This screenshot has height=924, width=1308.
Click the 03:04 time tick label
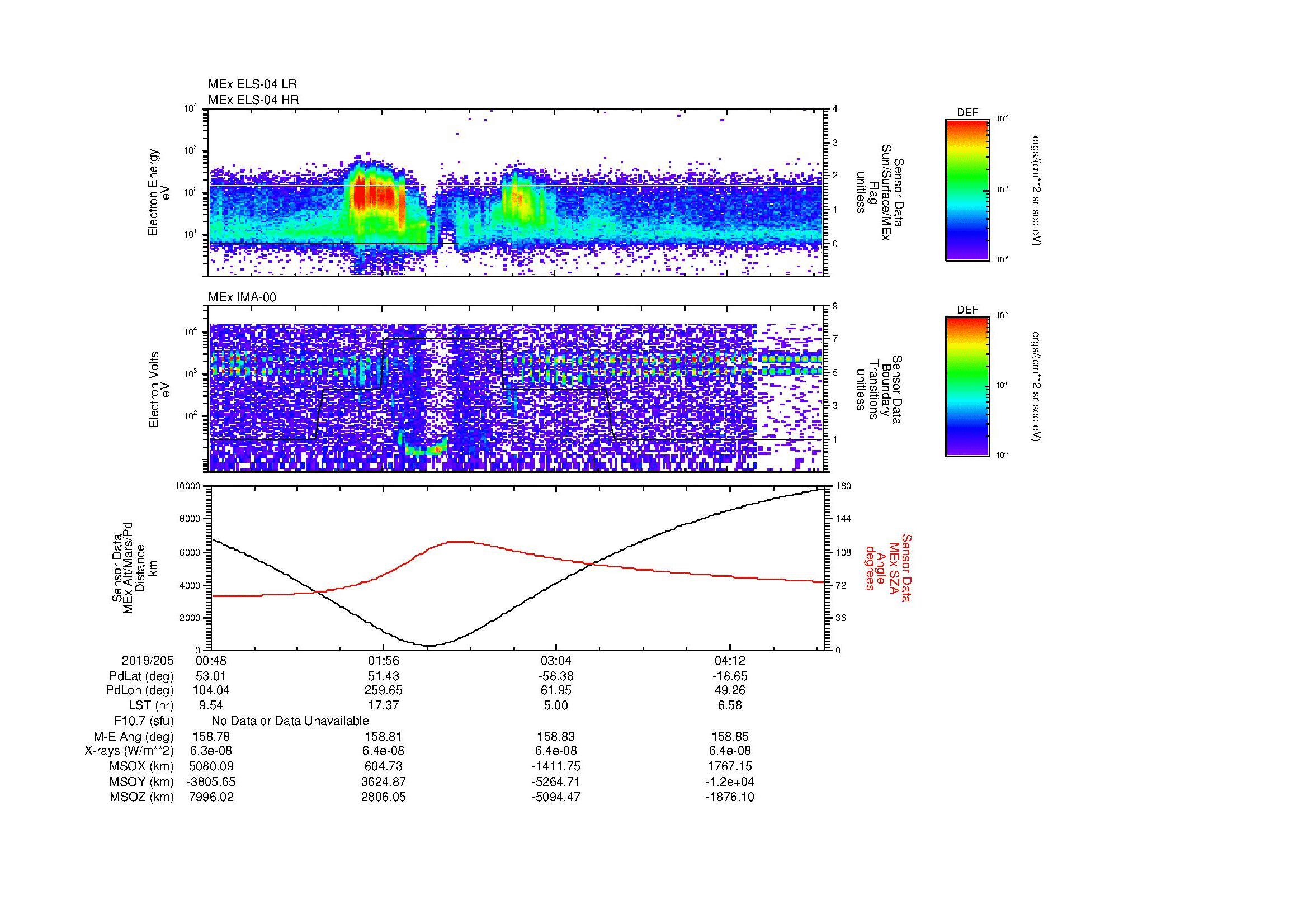click(555, 661)
